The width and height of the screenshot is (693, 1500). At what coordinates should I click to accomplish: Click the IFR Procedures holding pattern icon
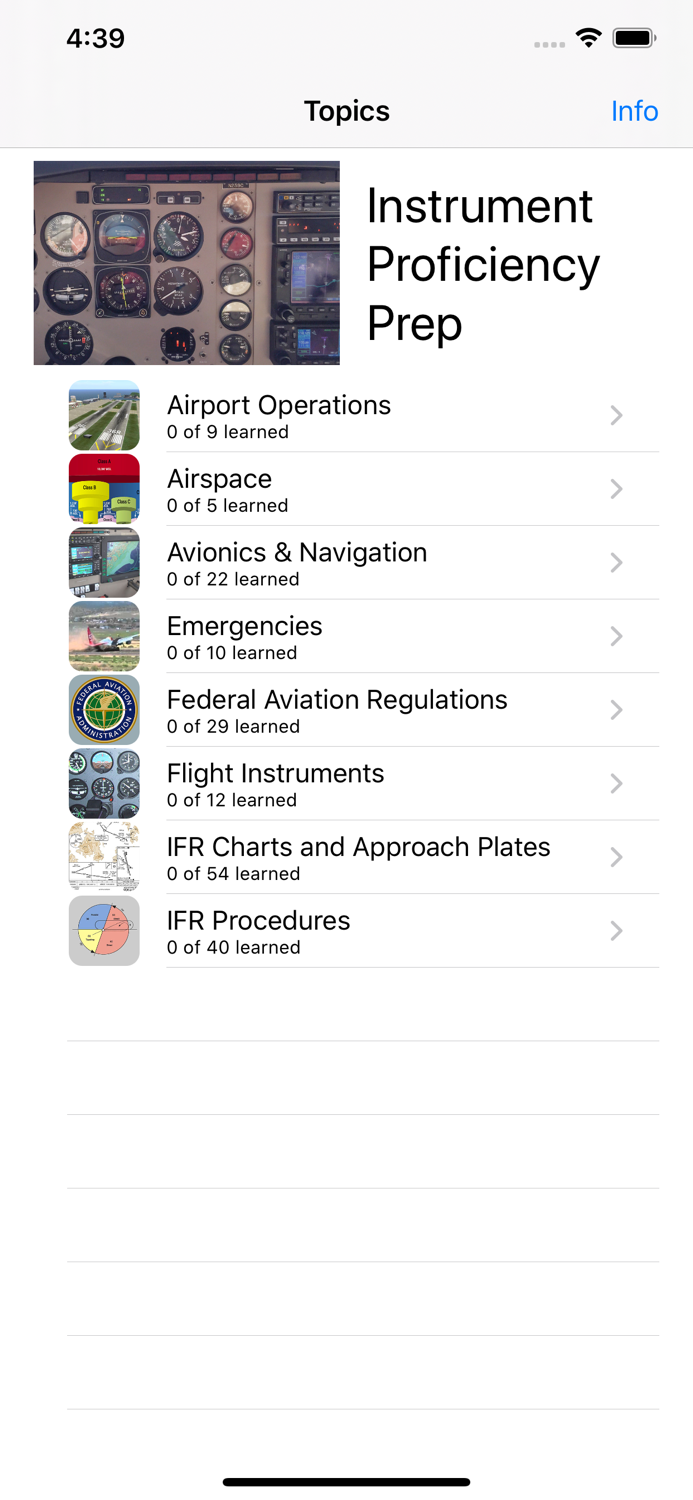(x=104, y=930)
